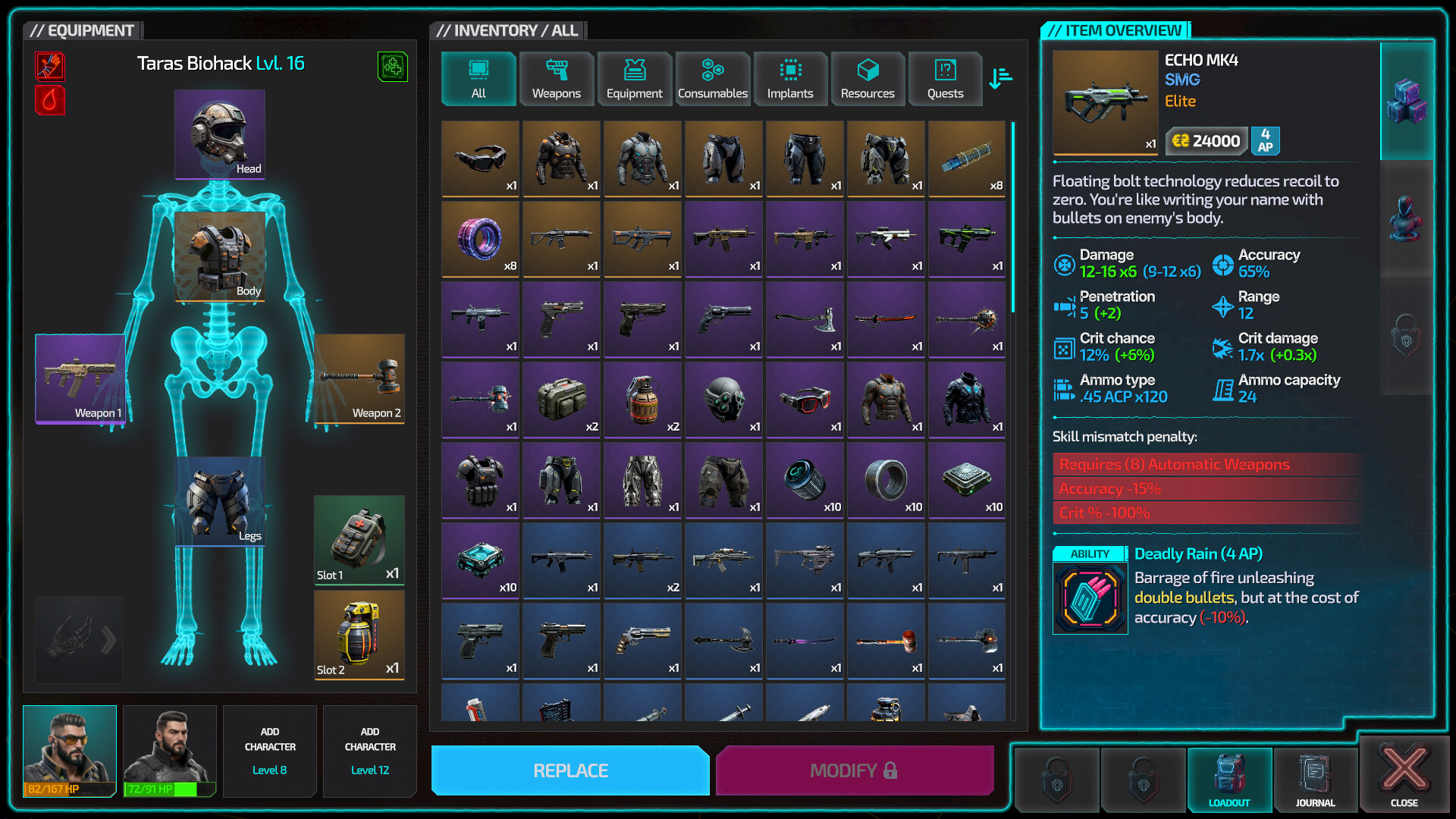
Task: Click the hand injury status icon top-left
Action: pyautogui.click(x=49, y=66)
